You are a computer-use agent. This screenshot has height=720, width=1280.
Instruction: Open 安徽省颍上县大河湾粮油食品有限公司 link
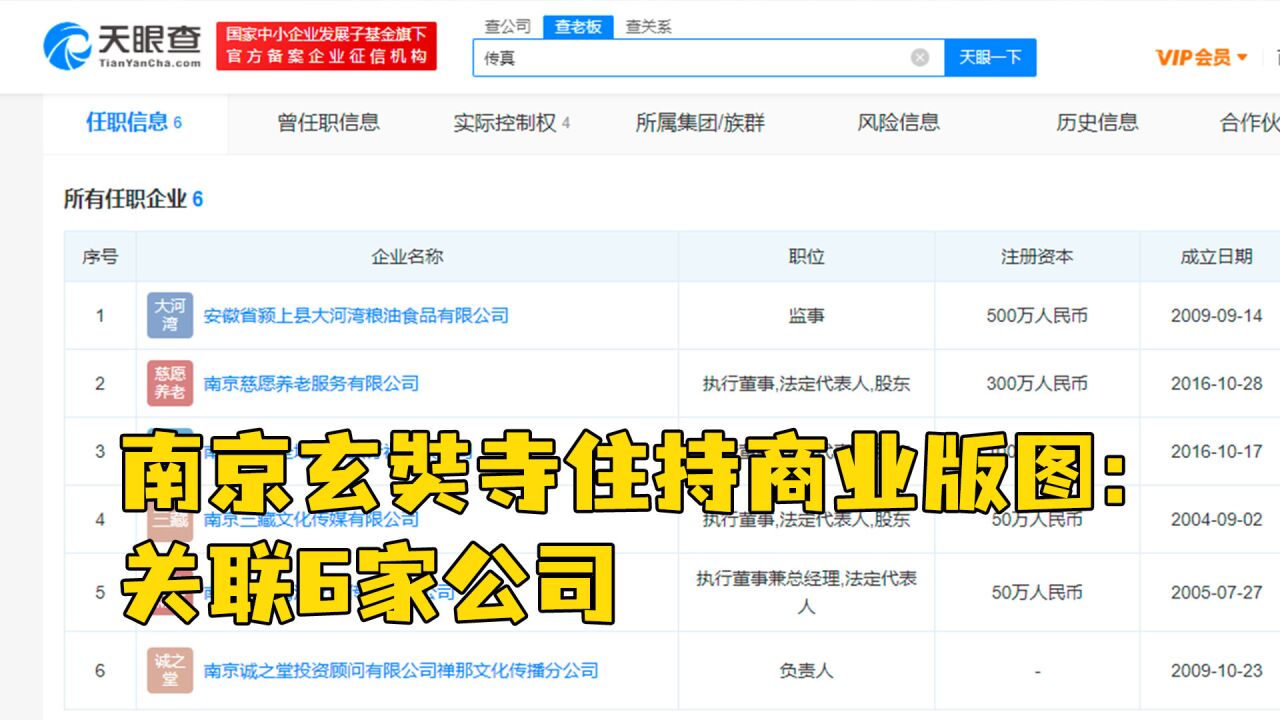click(x=356, y=316)
